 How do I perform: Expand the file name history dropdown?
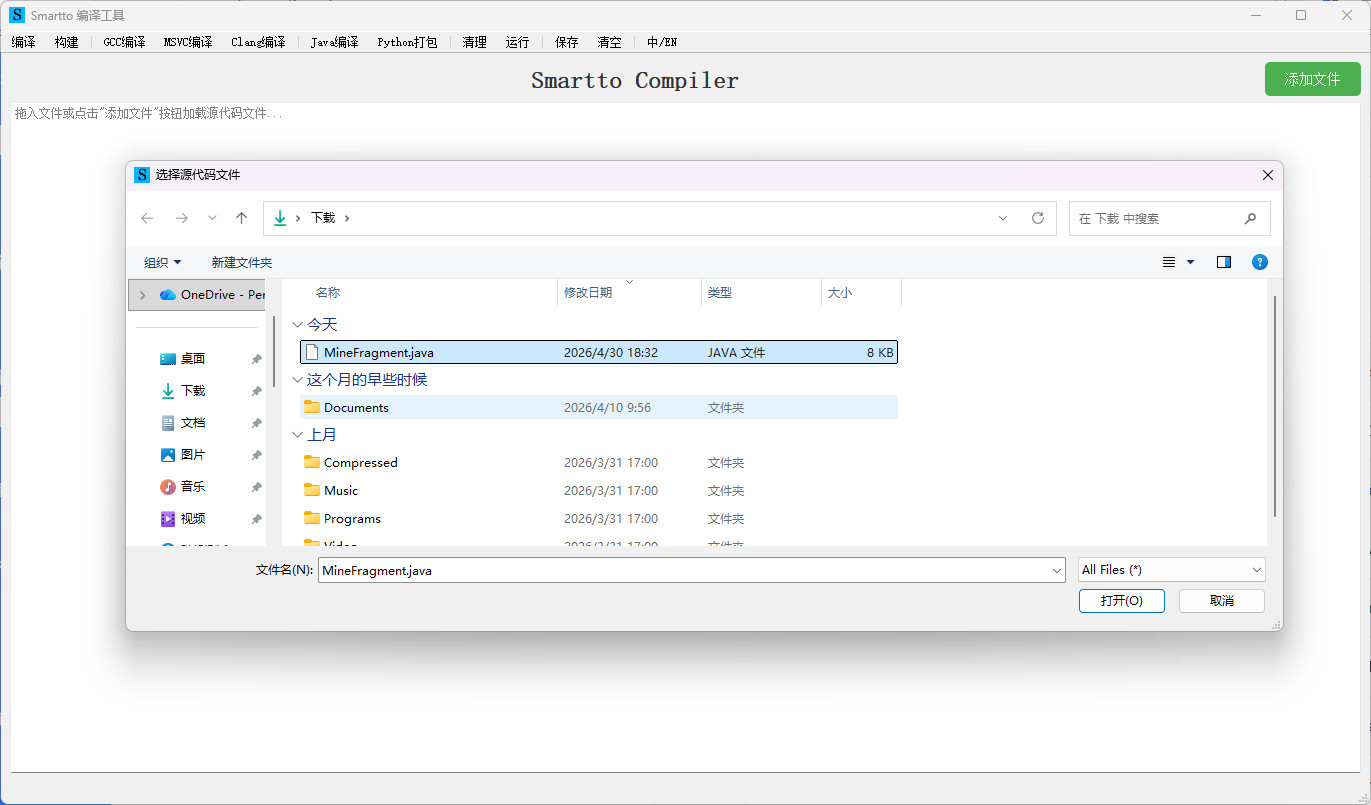(x=1058, y=570)
